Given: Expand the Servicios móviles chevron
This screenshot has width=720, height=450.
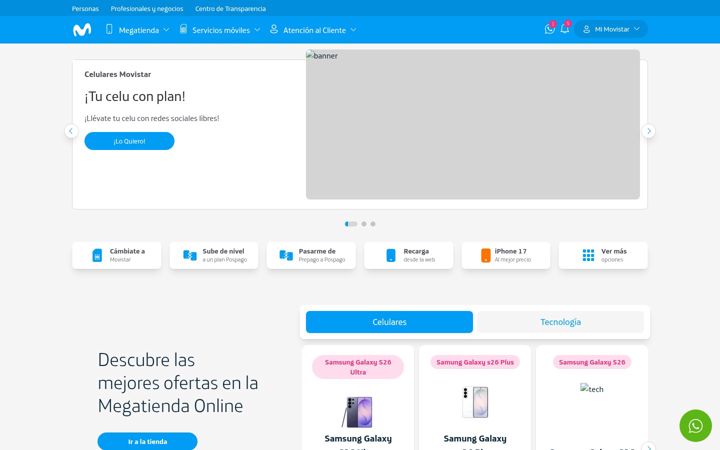Looking at the screenshot, I should tap(257, 30).
